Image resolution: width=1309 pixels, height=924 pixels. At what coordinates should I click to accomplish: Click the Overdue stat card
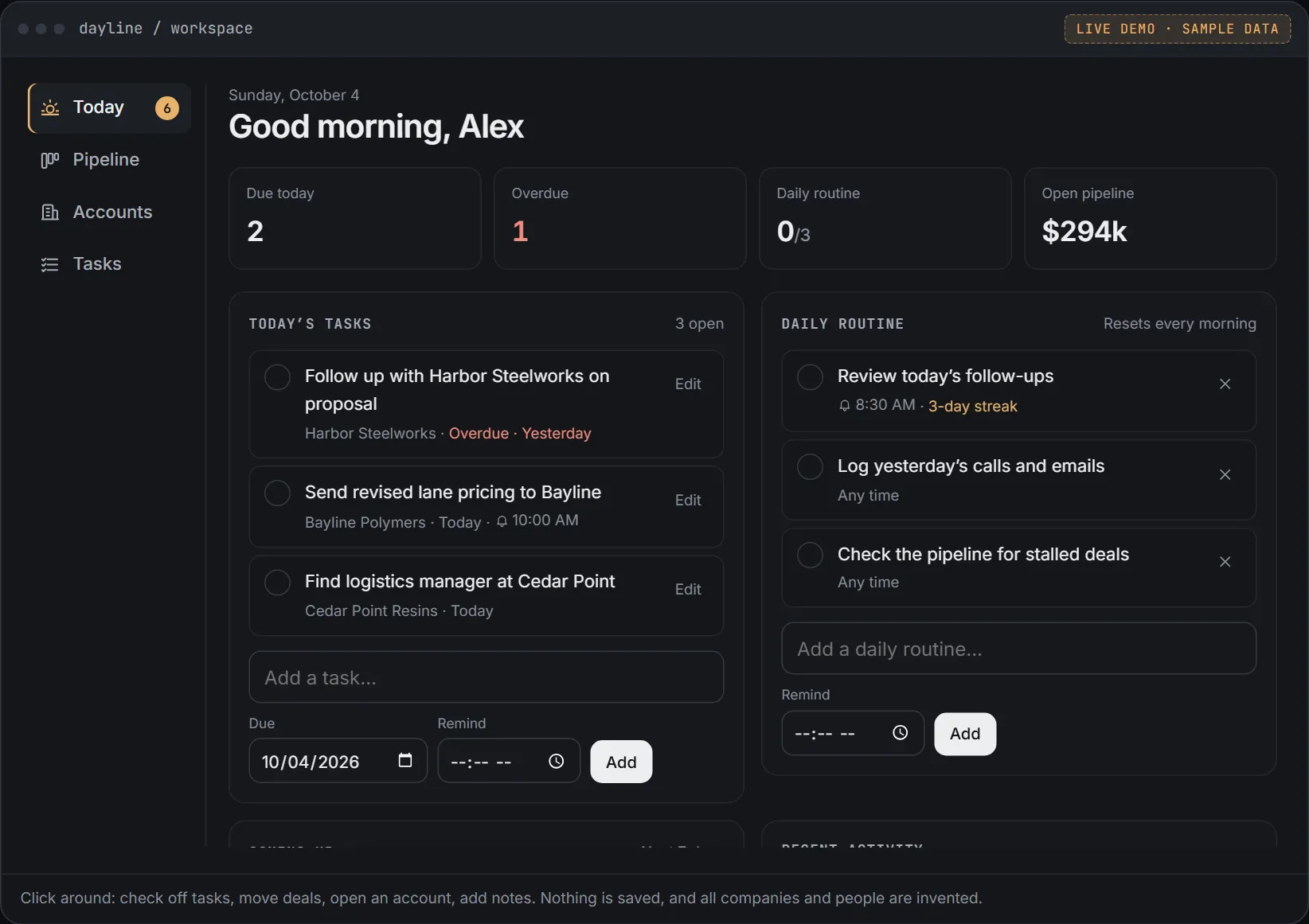click(x=620, y=218)
